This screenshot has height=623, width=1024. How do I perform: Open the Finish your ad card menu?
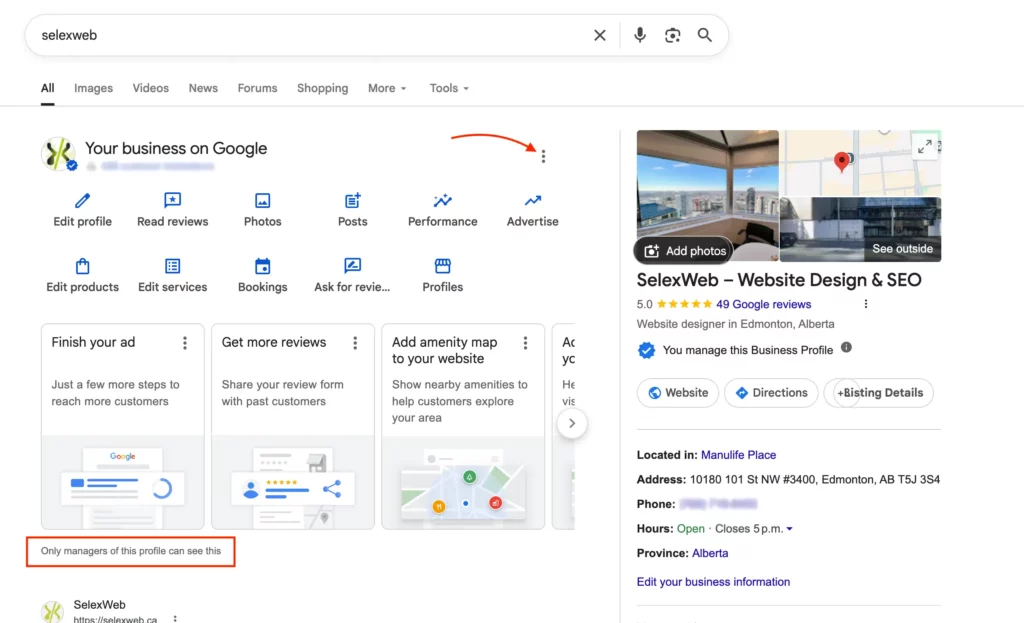pyautogui.click(x=185, y=343)
